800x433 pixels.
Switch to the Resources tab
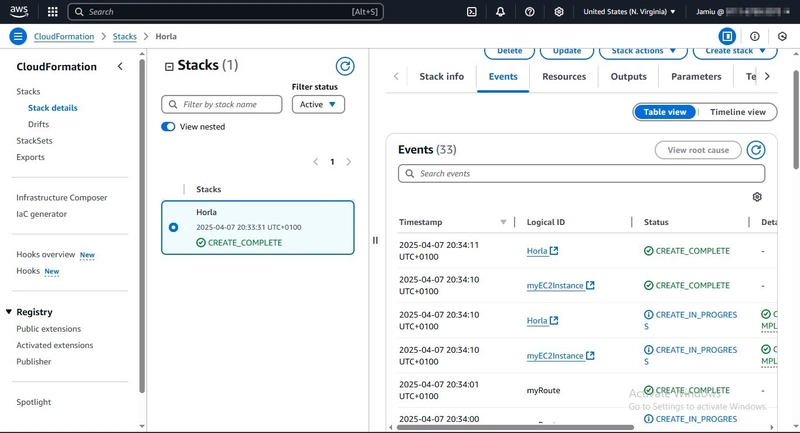point(564,77)
